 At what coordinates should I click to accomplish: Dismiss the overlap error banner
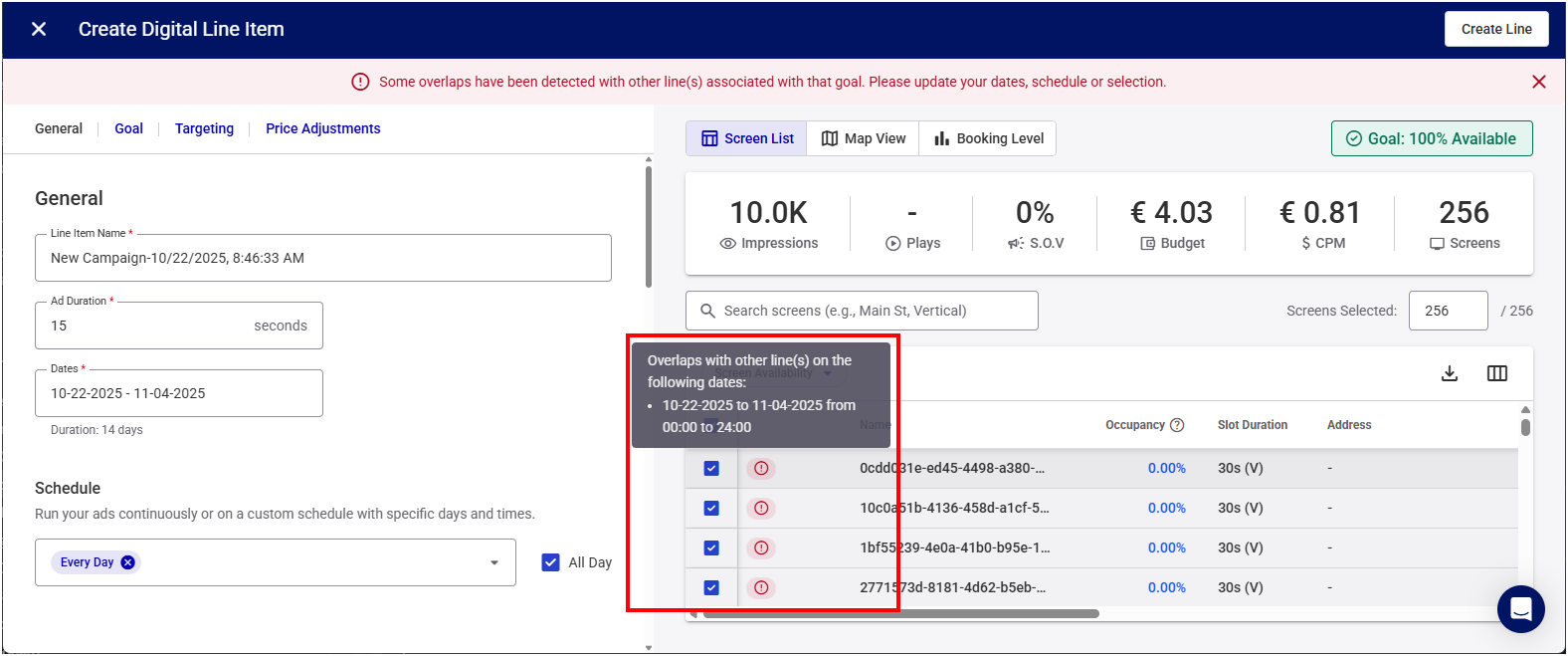pyautogui.click(x=1538, y=82)
